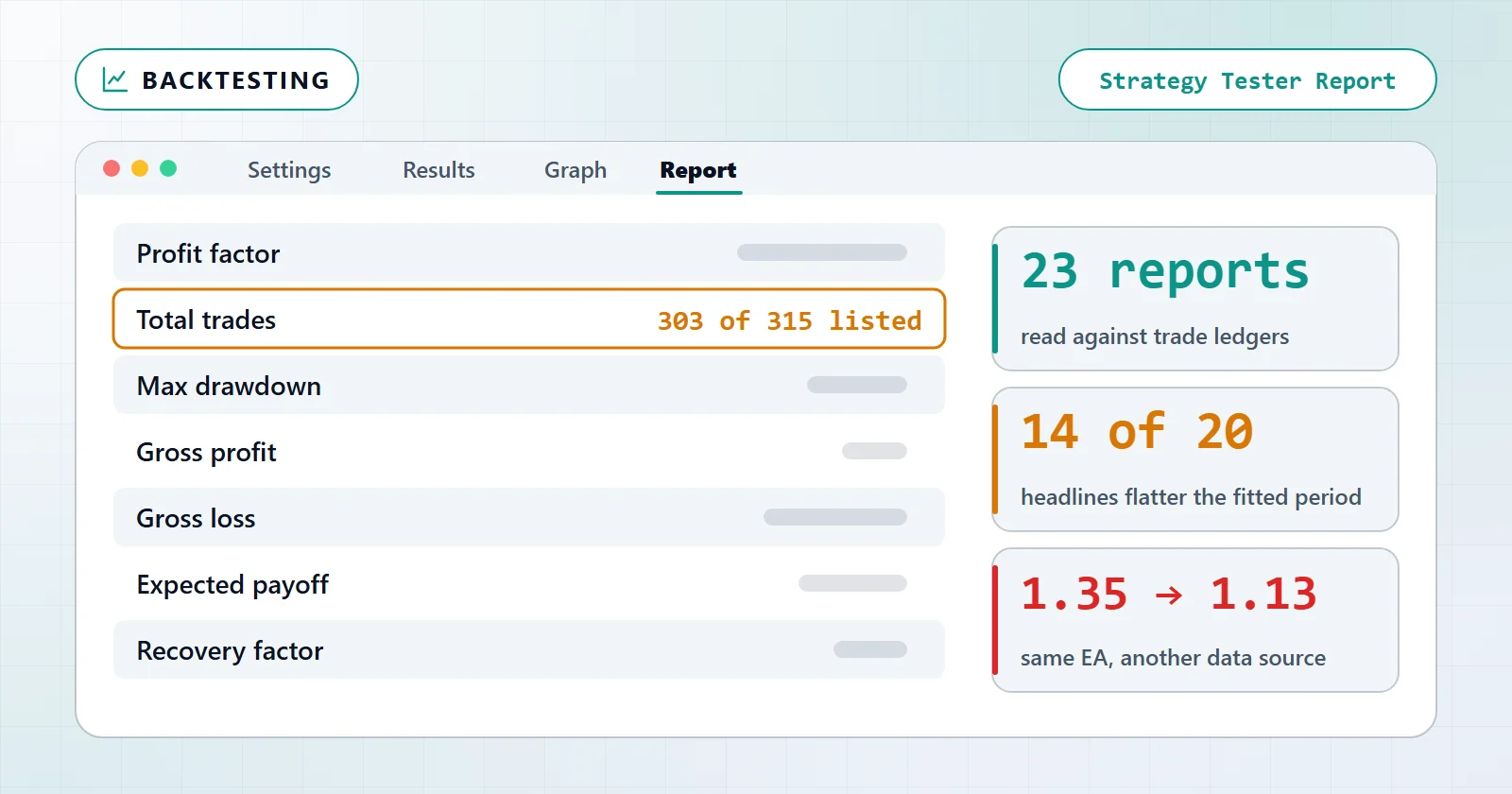Select the Max drawdown label
1512x794 pixels.
click(229, 386)
